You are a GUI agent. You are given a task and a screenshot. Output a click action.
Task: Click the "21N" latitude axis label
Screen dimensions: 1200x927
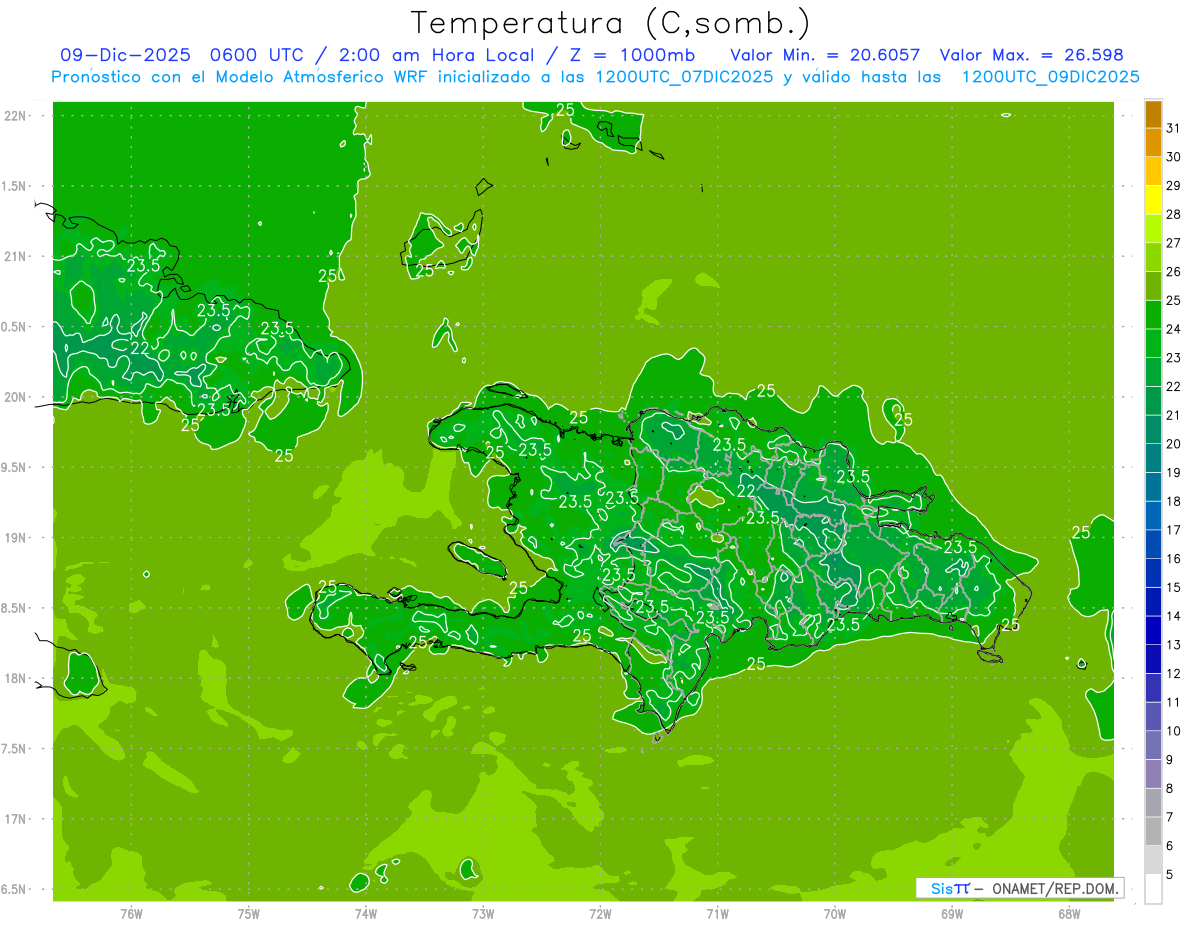pos(16,256)
